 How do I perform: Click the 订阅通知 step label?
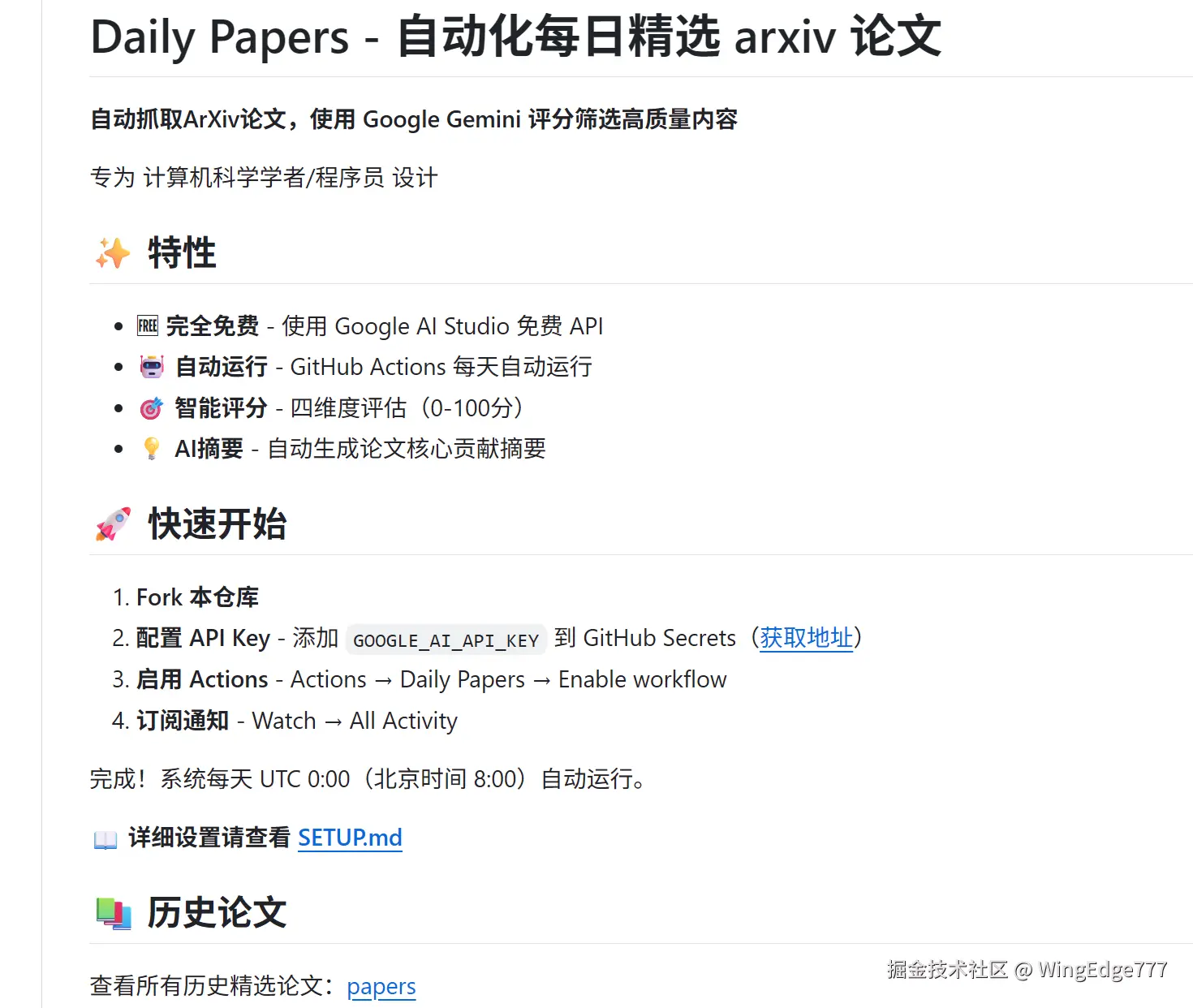183,721
